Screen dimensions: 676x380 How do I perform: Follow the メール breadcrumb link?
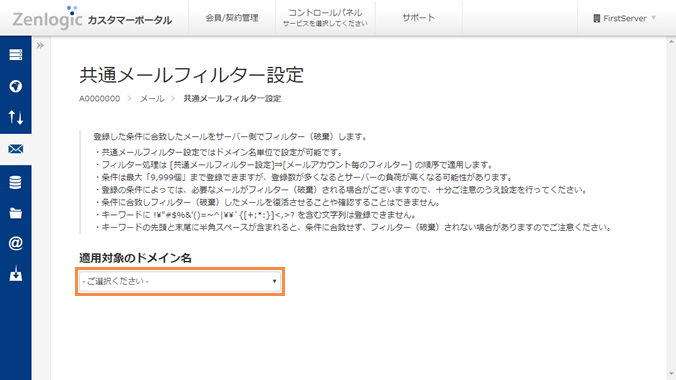pos(152,99)
